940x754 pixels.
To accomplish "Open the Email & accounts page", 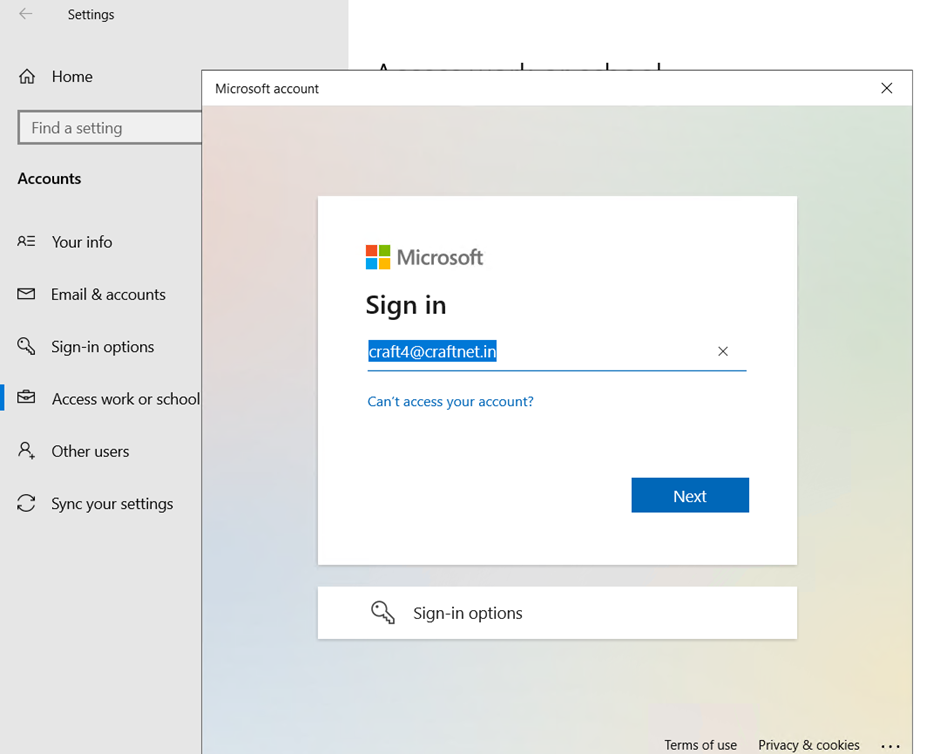I will coord(108,294).
